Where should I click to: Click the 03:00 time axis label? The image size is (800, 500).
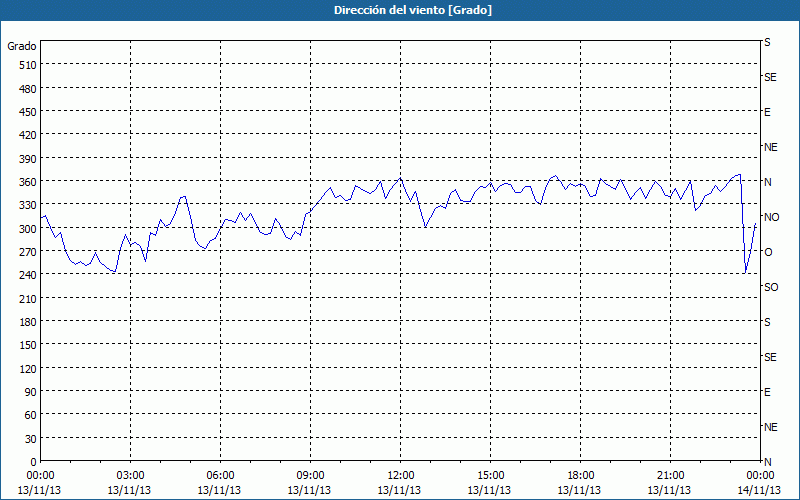131,476
